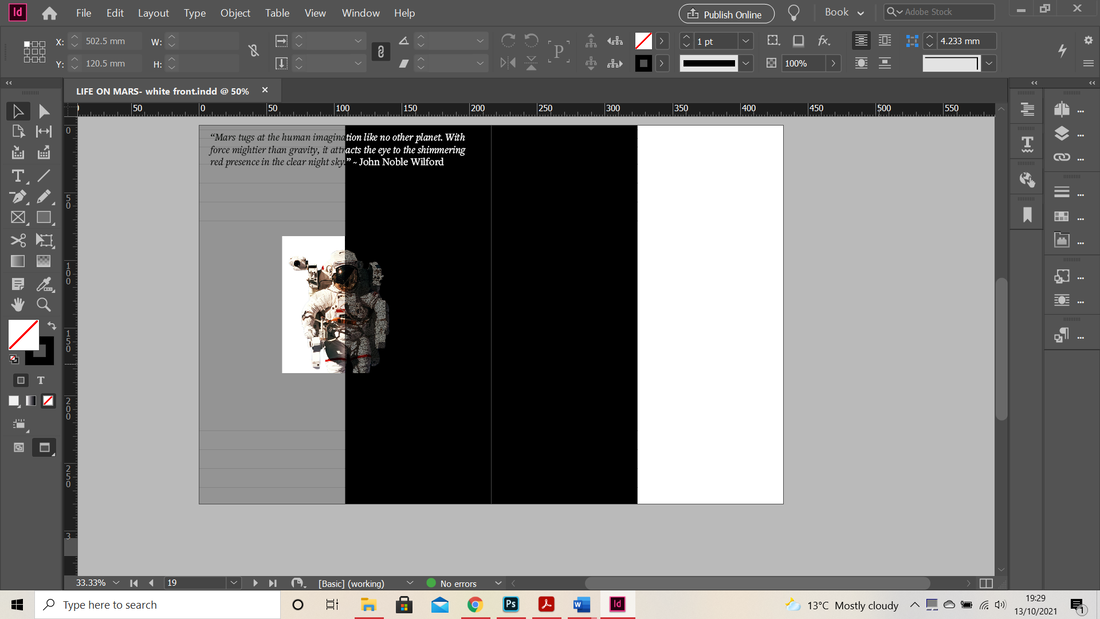
Task: Click the Publish Online button
Action: pyautogui.click(x=726, y=13)
